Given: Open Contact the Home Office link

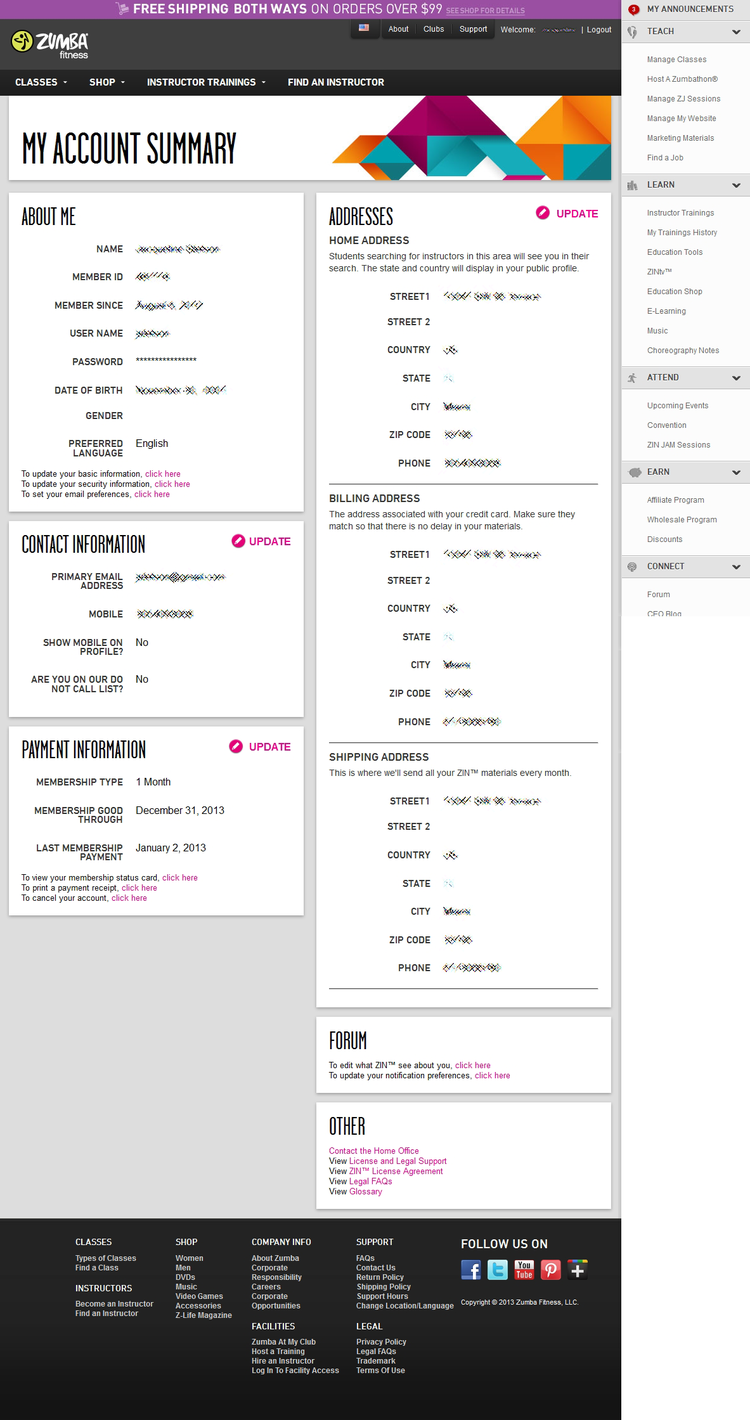Looking at the screenshot, I should click(374, 1151).
